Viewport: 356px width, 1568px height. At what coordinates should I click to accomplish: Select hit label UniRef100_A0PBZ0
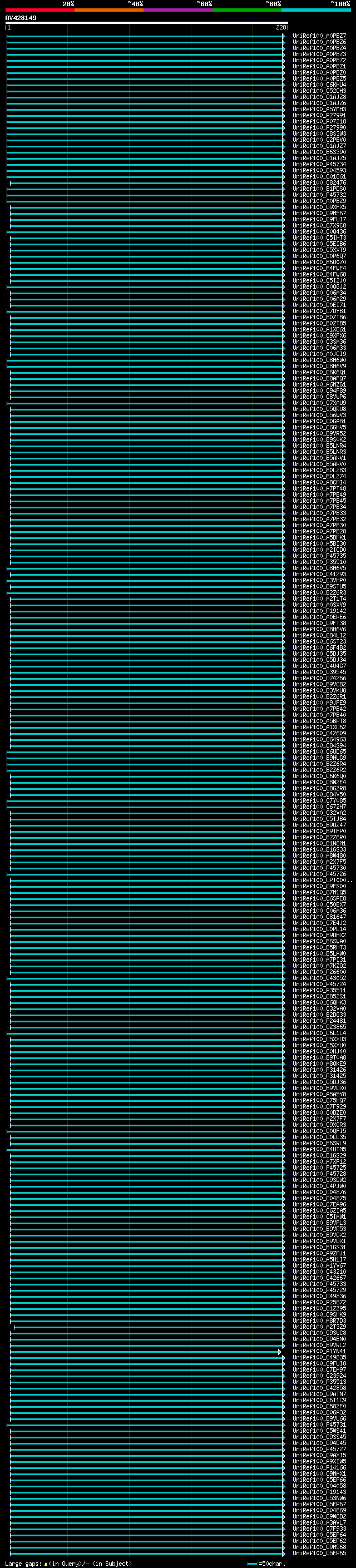click(319, 72)
